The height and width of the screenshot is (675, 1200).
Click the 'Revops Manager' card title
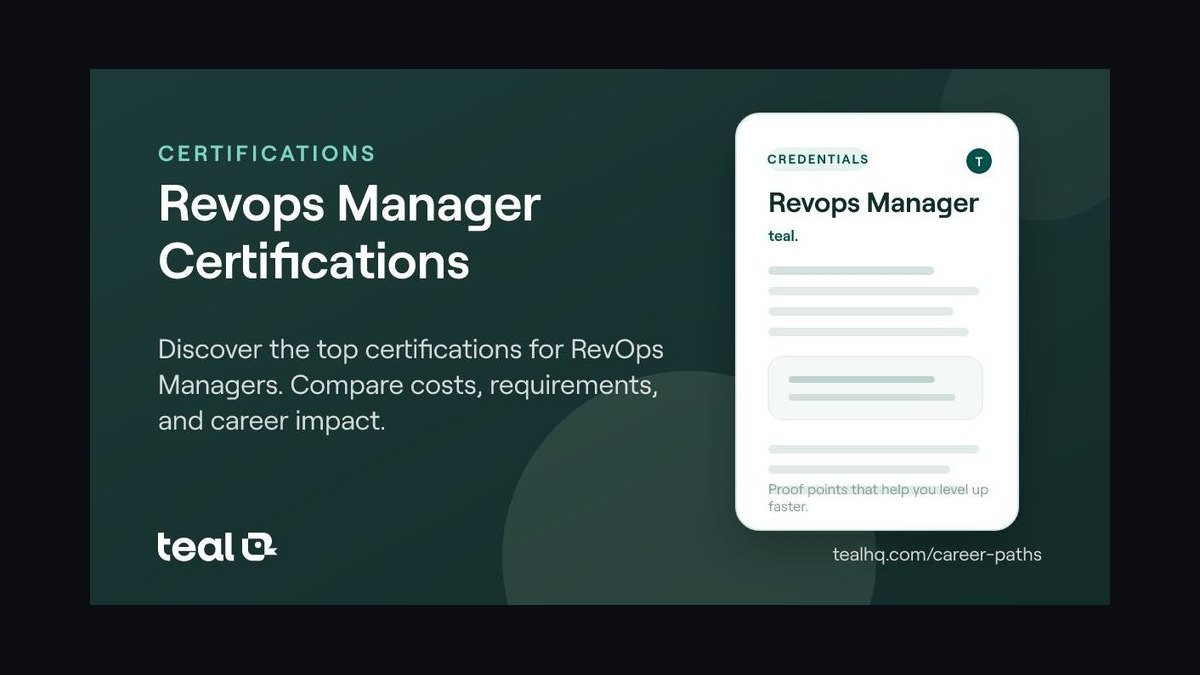[873, 203]
